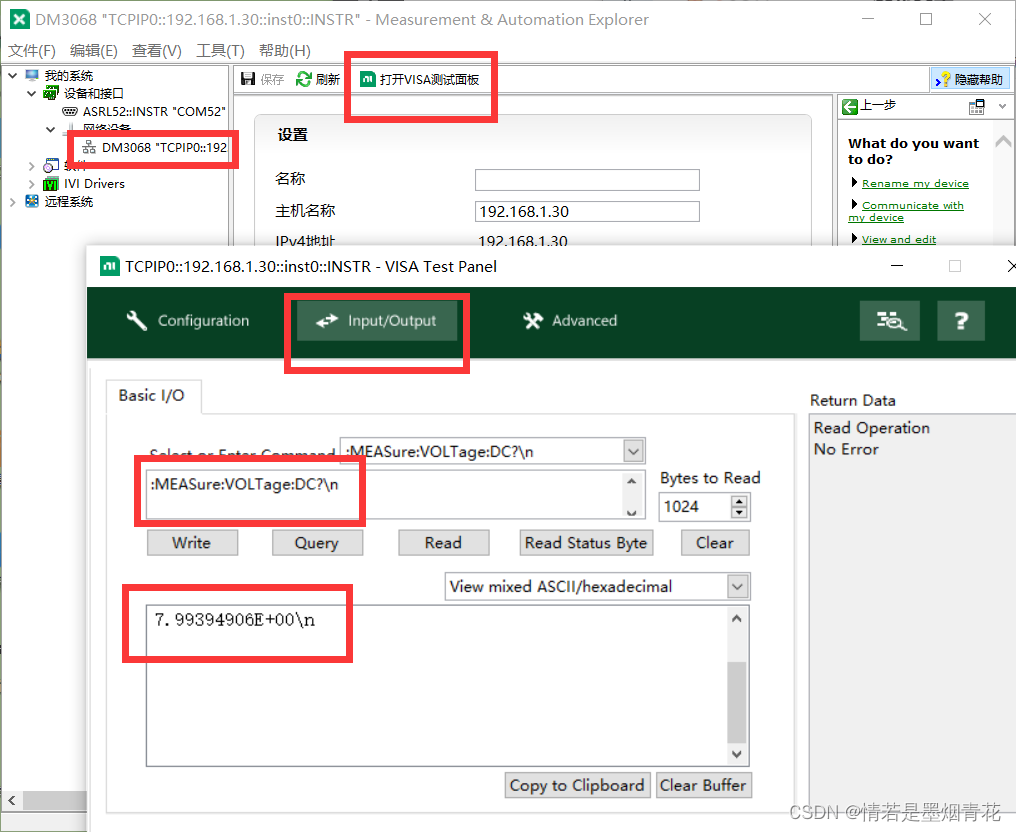Select the Basic I/O sub-tab
The height and width of the screenshot is (832, 1016).
(152, 395)
